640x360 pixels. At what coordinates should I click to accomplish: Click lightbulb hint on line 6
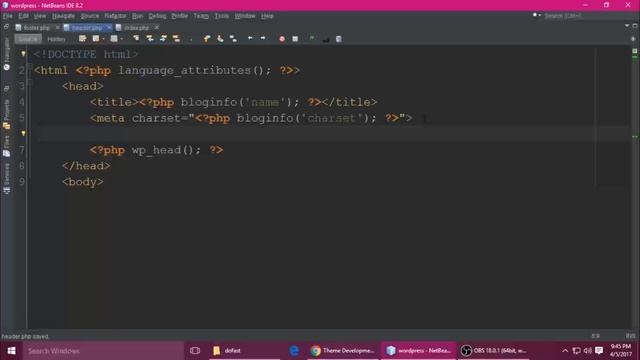tap(23, 133)
